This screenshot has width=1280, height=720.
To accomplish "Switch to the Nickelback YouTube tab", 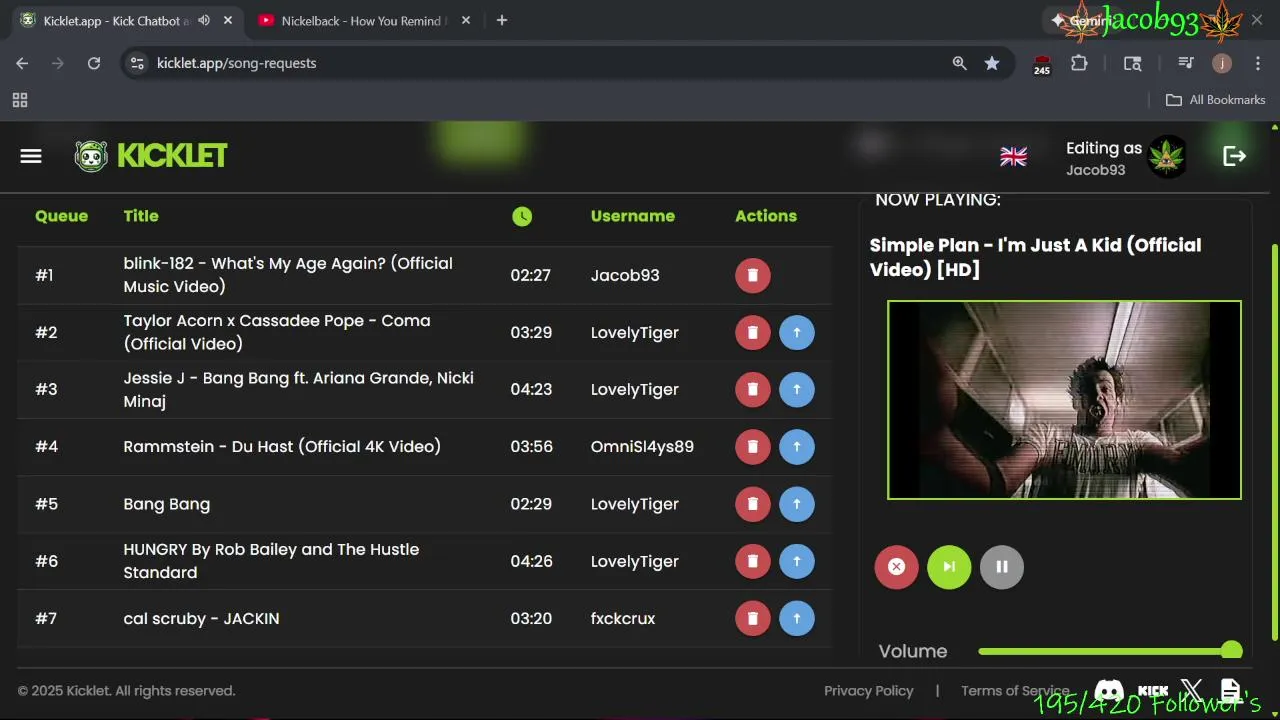I will pos(363,21).
